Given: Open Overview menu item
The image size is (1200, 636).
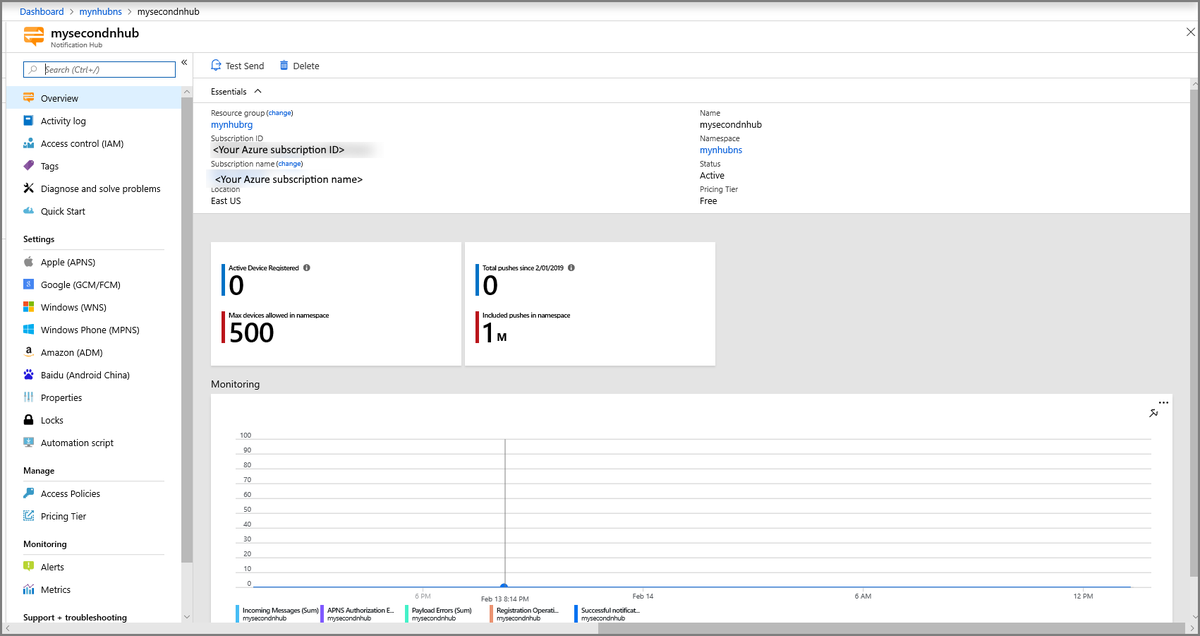Looking at the screenshot, I should 93,98.
